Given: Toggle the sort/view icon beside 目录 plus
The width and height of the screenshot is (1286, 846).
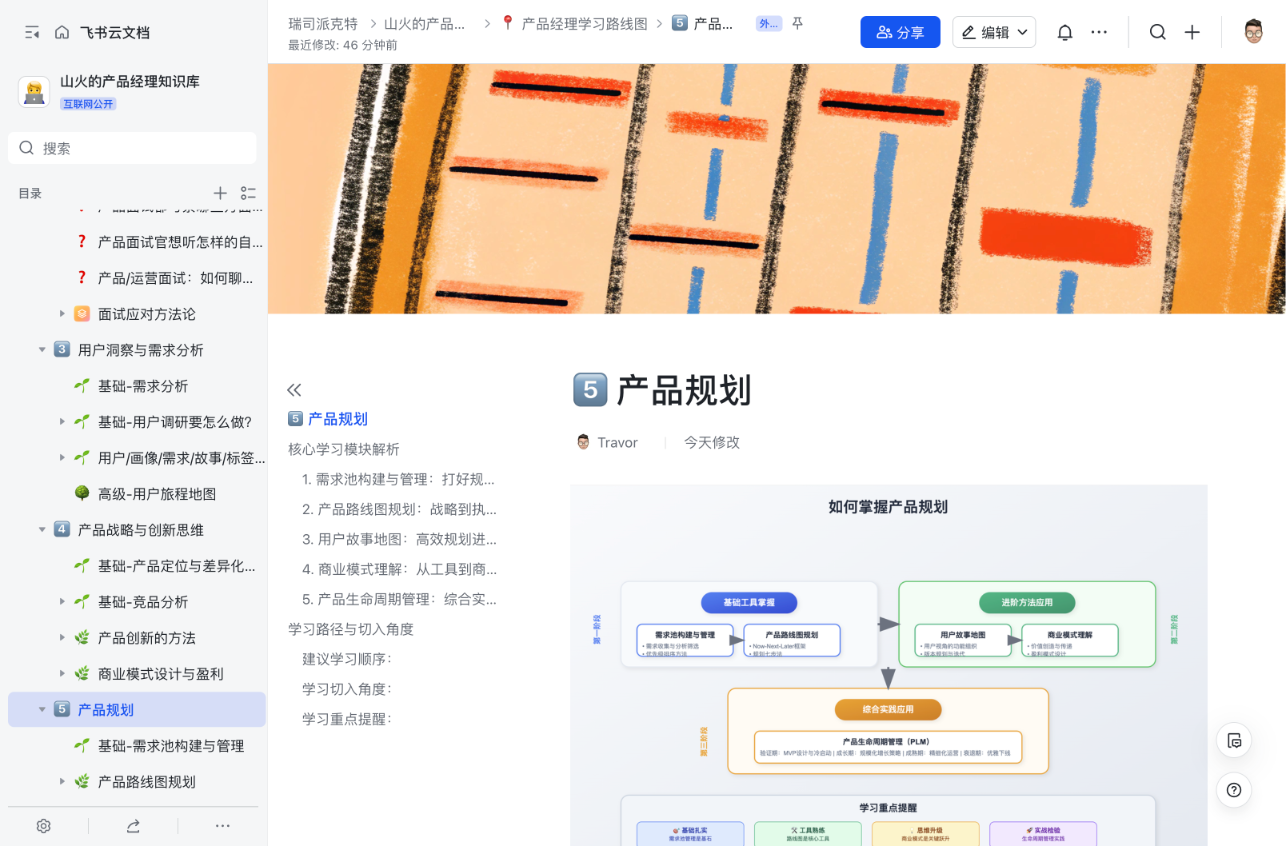Looking at the screenshot, I should point(248,192).
